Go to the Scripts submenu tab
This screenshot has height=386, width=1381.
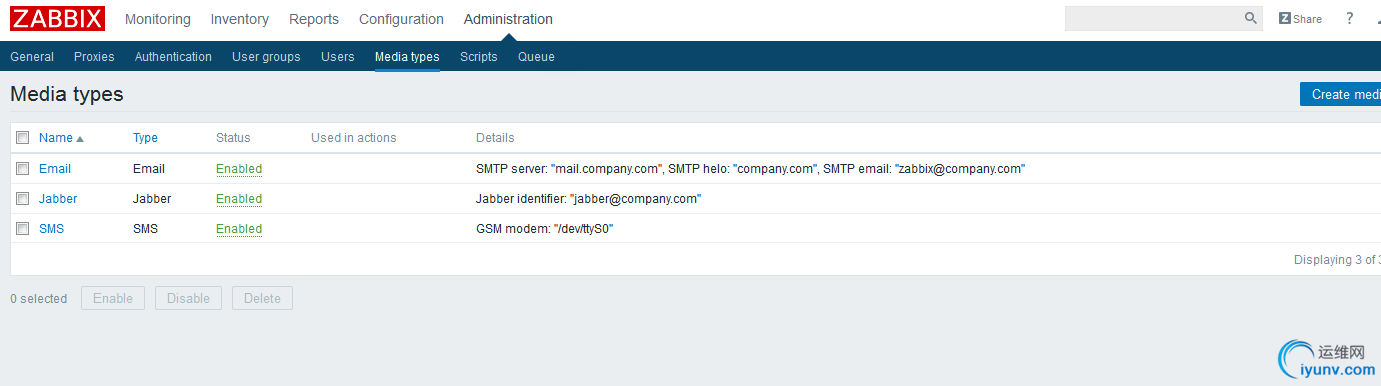coord(479,57)
